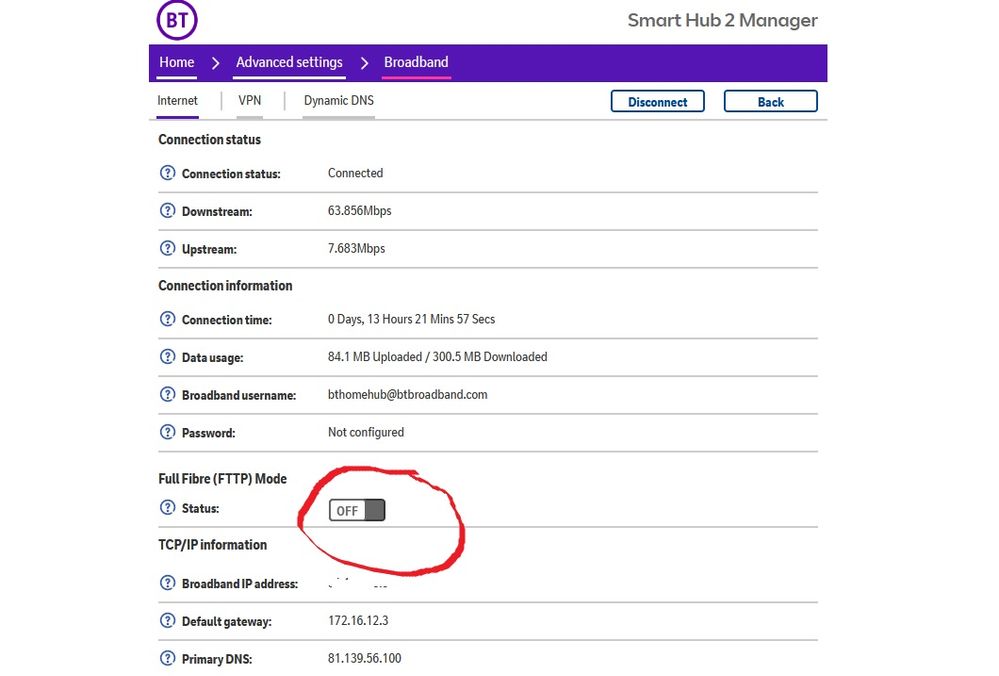Select the Internet tab
999x676 pixels.
pos(178,101)
